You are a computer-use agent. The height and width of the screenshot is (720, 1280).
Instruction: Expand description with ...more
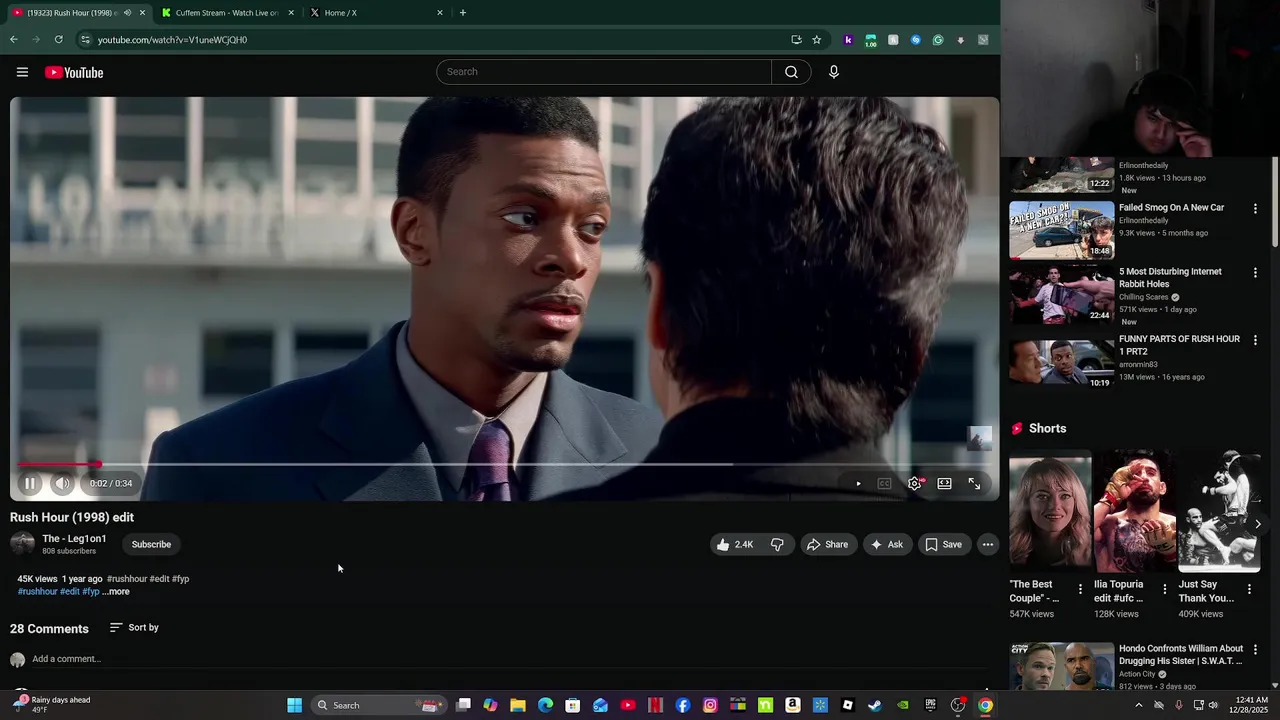pos(116,592)
